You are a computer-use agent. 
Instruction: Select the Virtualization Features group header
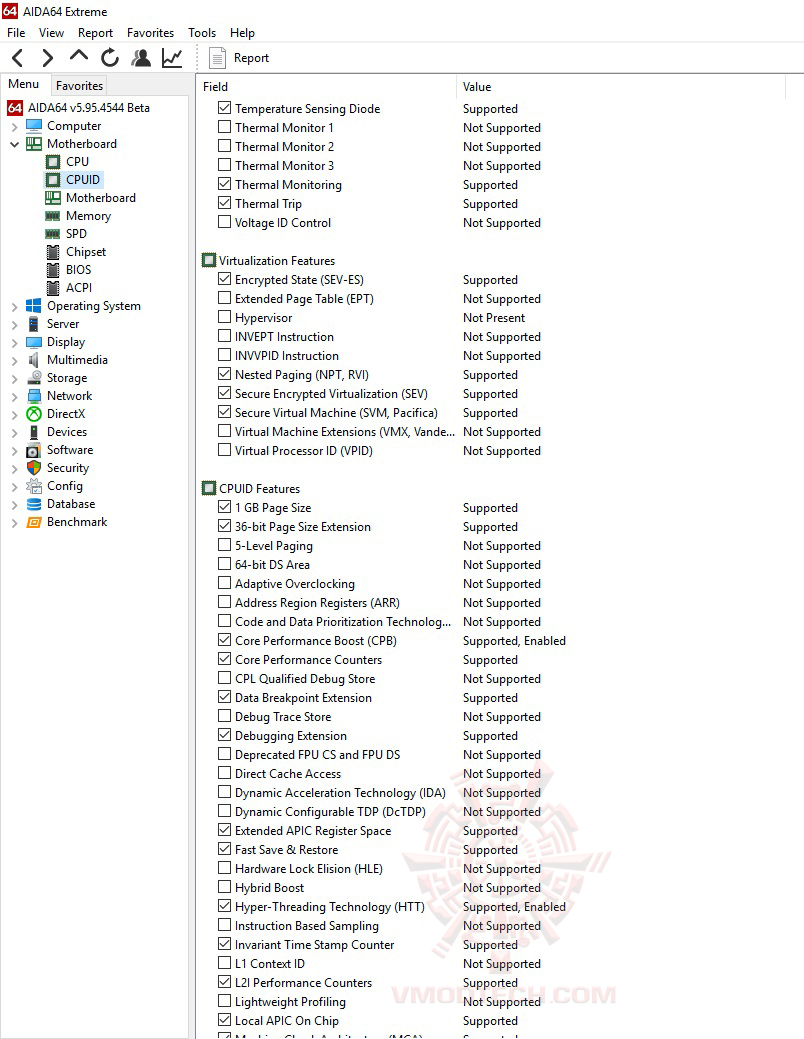276,261
